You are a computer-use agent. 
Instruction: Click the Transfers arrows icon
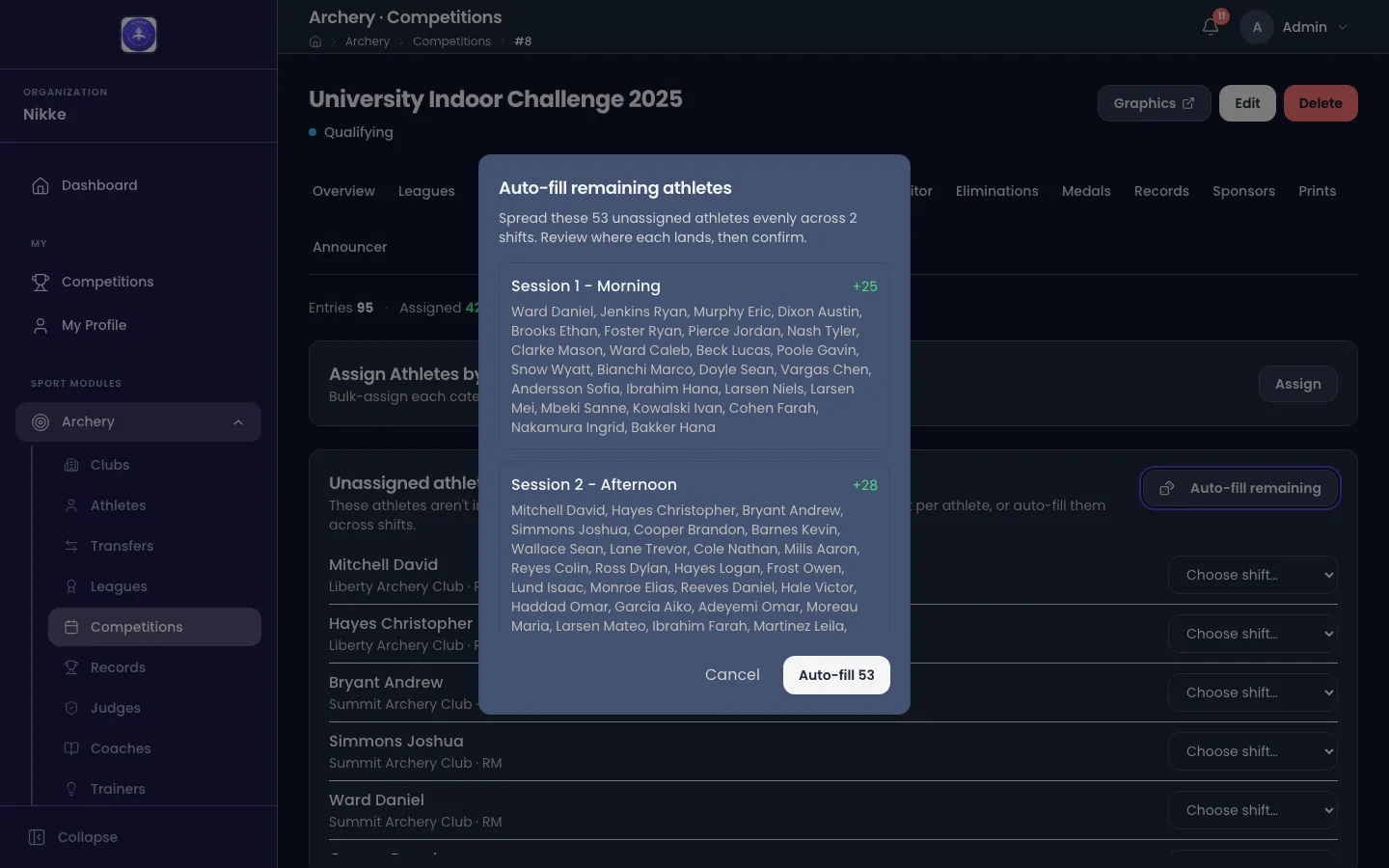(x=71, y=546)
